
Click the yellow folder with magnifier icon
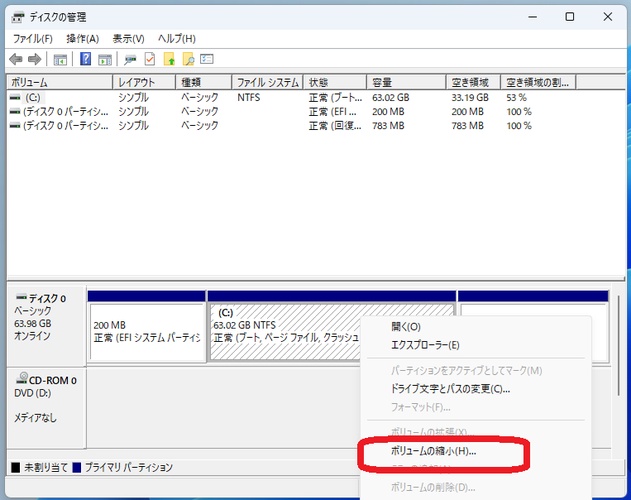click(188, 59)
